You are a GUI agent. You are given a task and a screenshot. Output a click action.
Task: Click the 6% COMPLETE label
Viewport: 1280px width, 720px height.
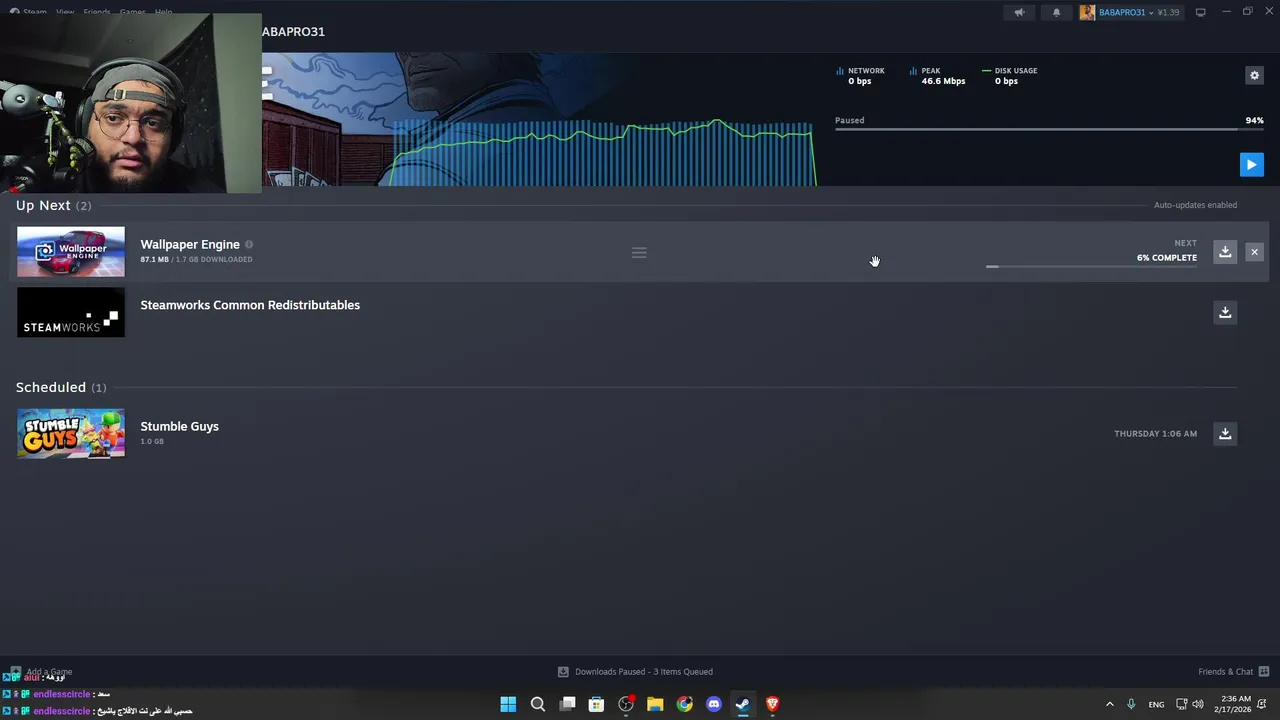click(x=1166, y=258)
